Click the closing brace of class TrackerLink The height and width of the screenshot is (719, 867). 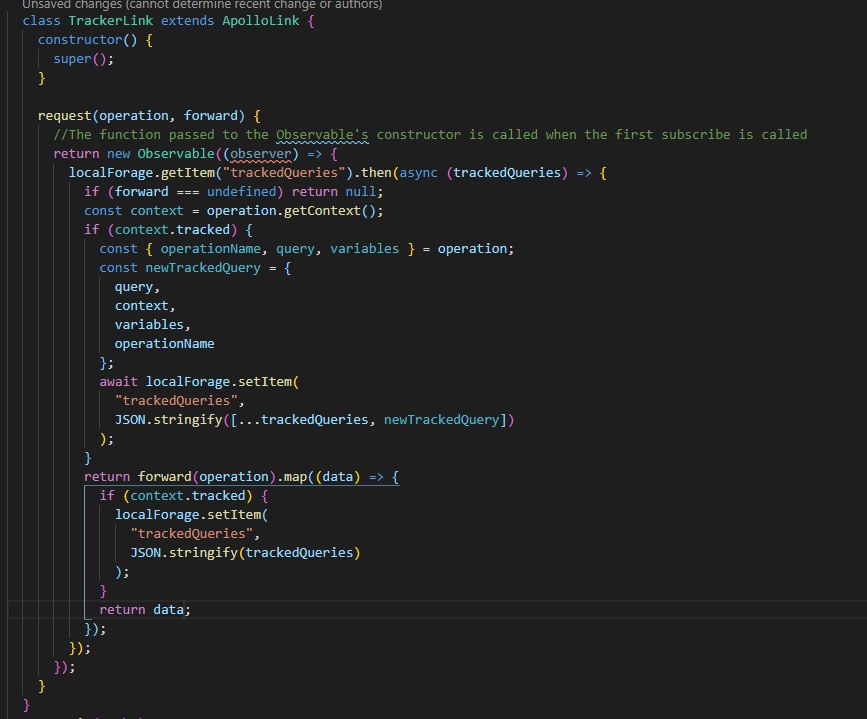(26, 705)
